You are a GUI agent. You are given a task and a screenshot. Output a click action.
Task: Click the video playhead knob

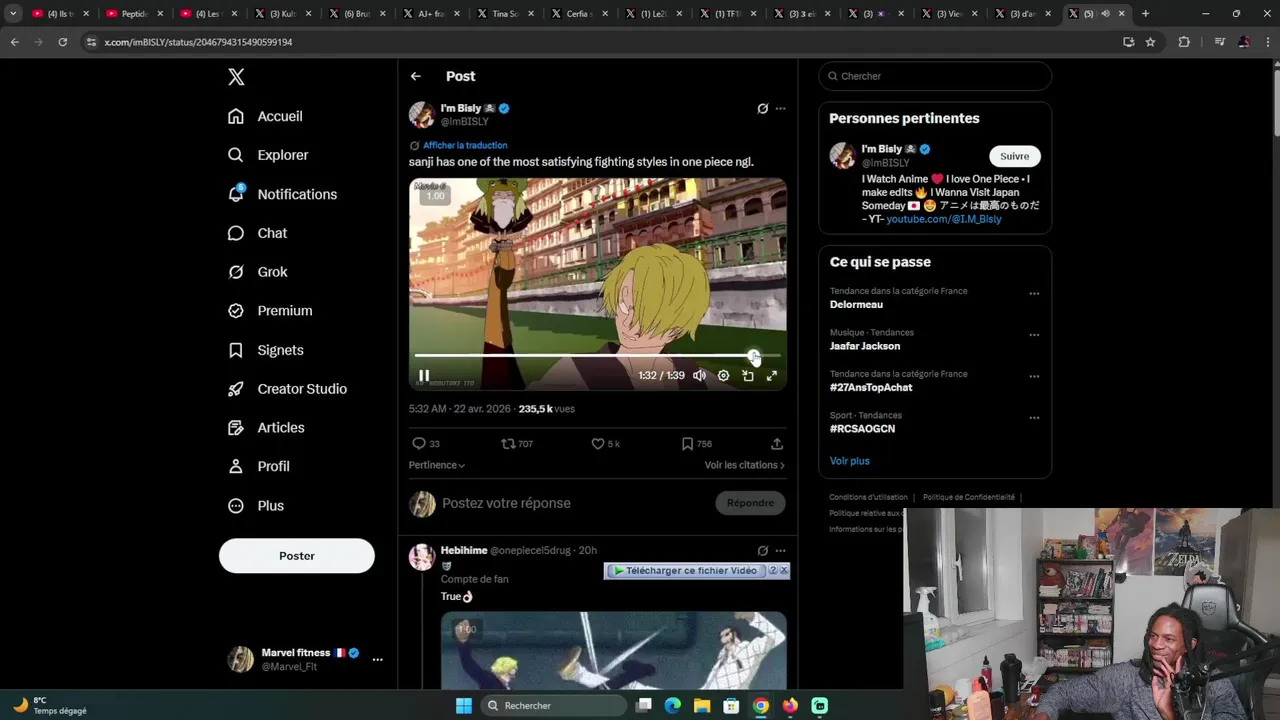tap(753, 355)
